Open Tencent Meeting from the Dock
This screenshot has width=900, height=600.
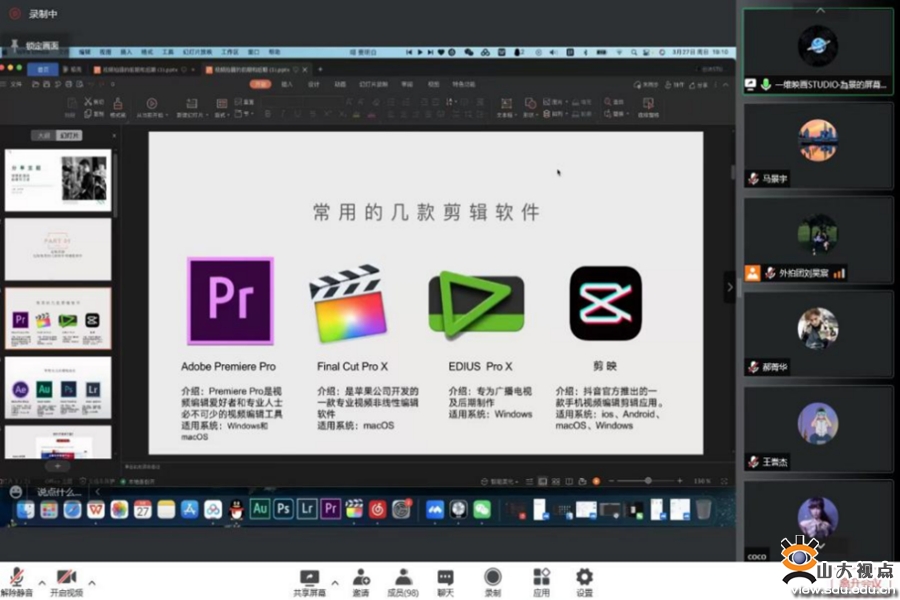[x=435, y=509]
